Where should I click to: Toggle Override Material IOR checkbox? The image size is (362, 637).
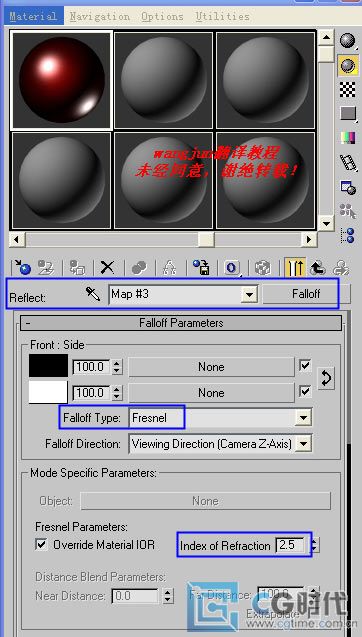coord(41,544)
